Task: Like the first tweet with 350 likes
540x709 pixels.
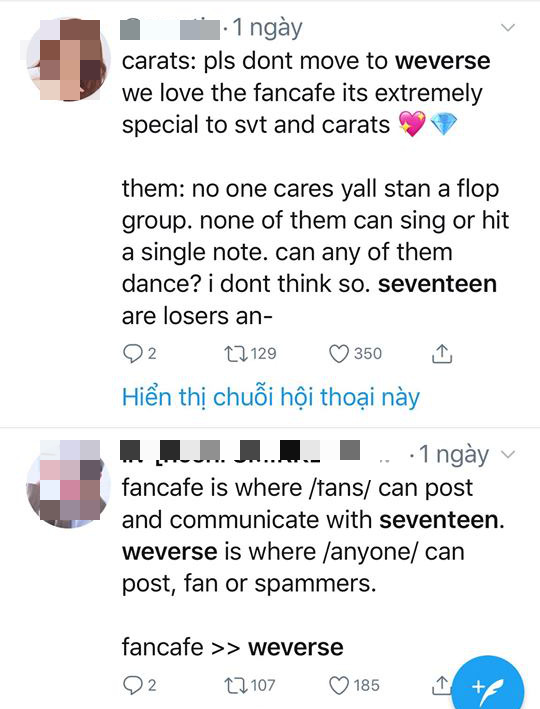Action: pos(339,354)
